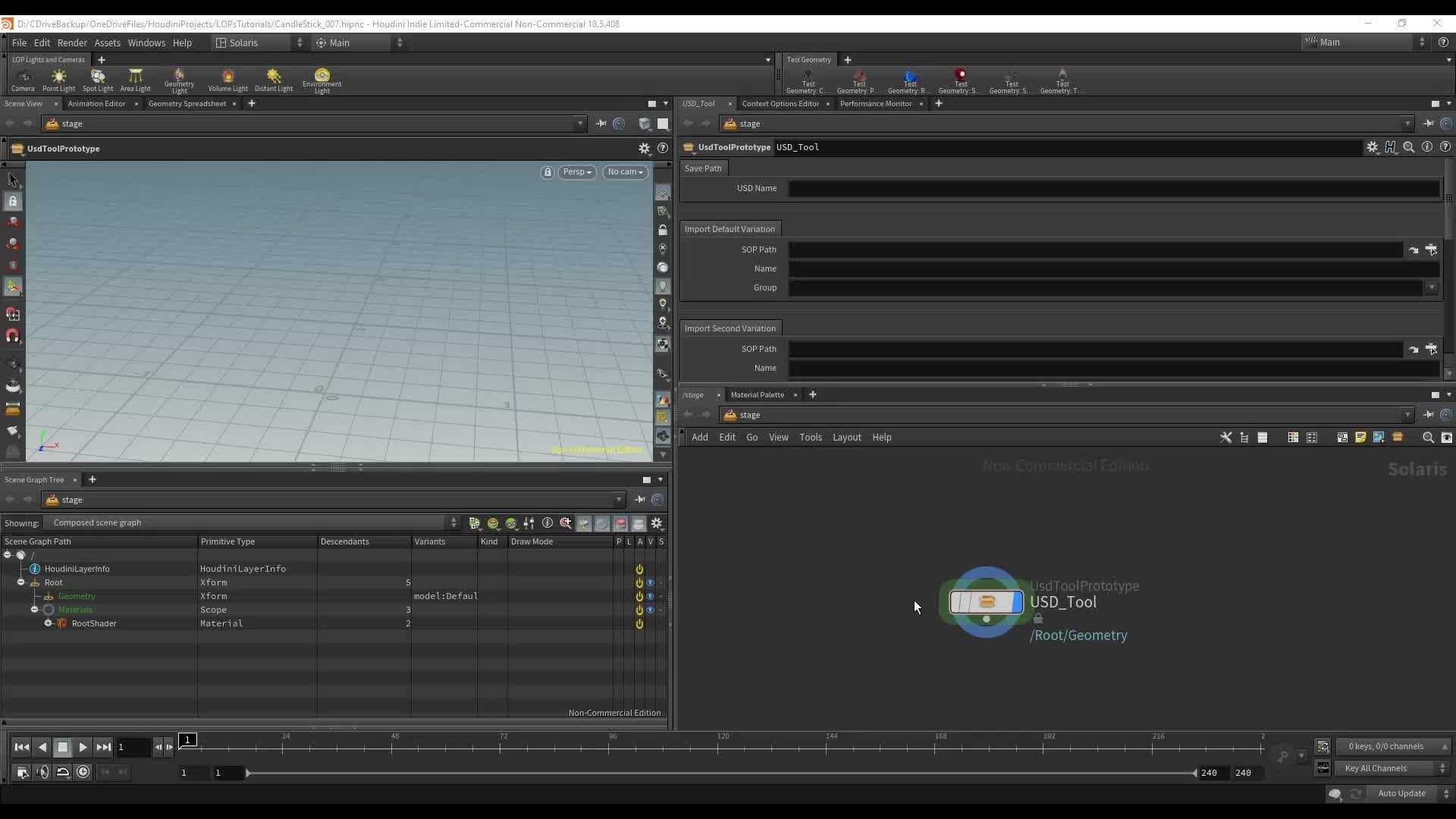Click the info icon in the scene graph toolbar
Image resolution: width=1456 pixels, height=819 pixels.
548,523
